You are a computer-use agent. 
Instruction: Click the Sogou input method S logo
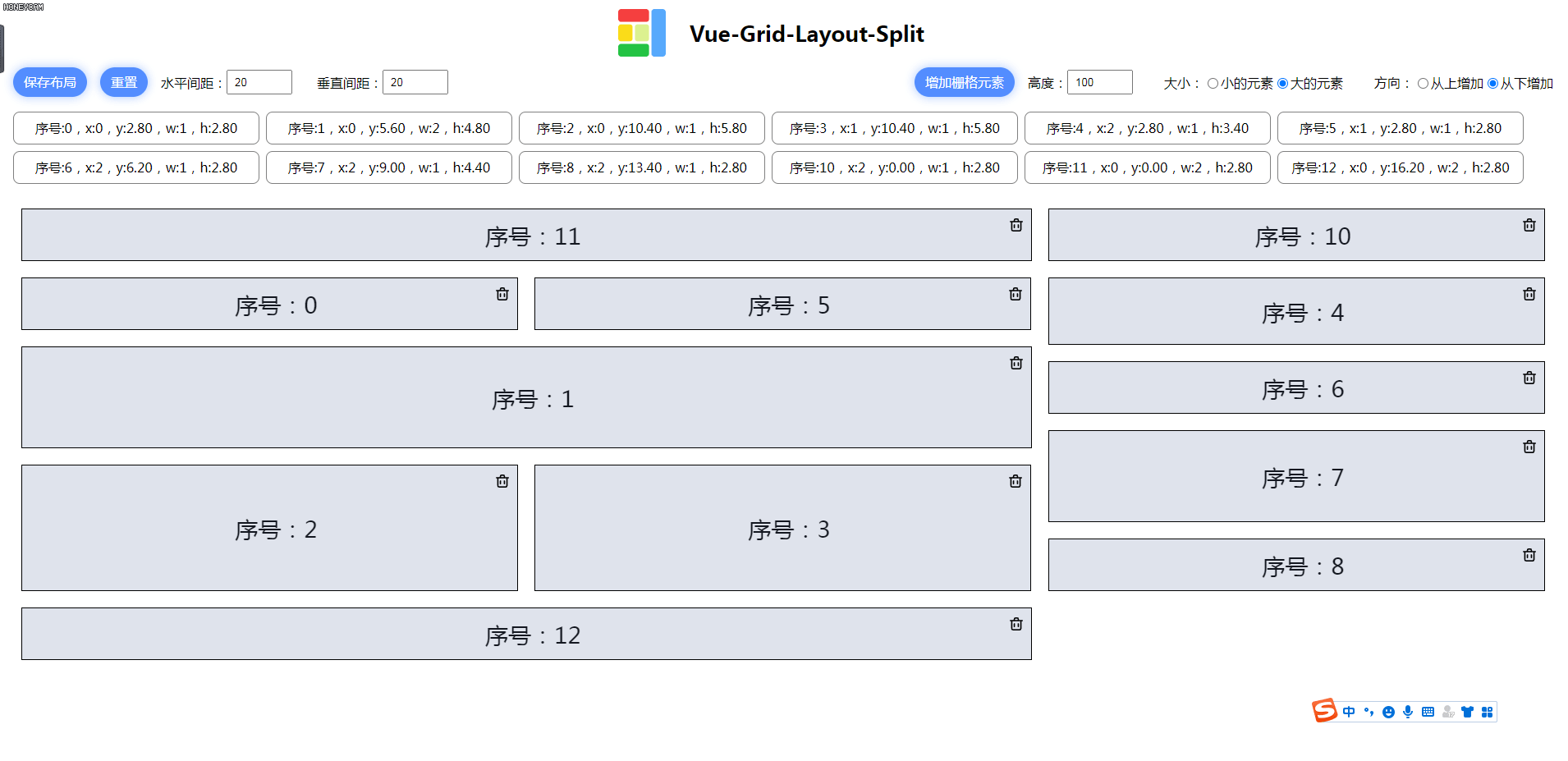coord(1324,710)
